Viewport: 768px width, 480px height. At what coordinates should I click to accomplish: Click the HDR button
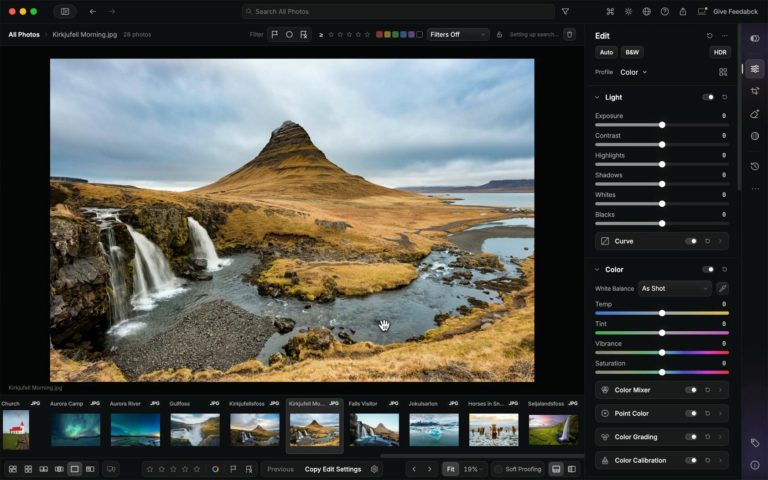pos(720,52)
